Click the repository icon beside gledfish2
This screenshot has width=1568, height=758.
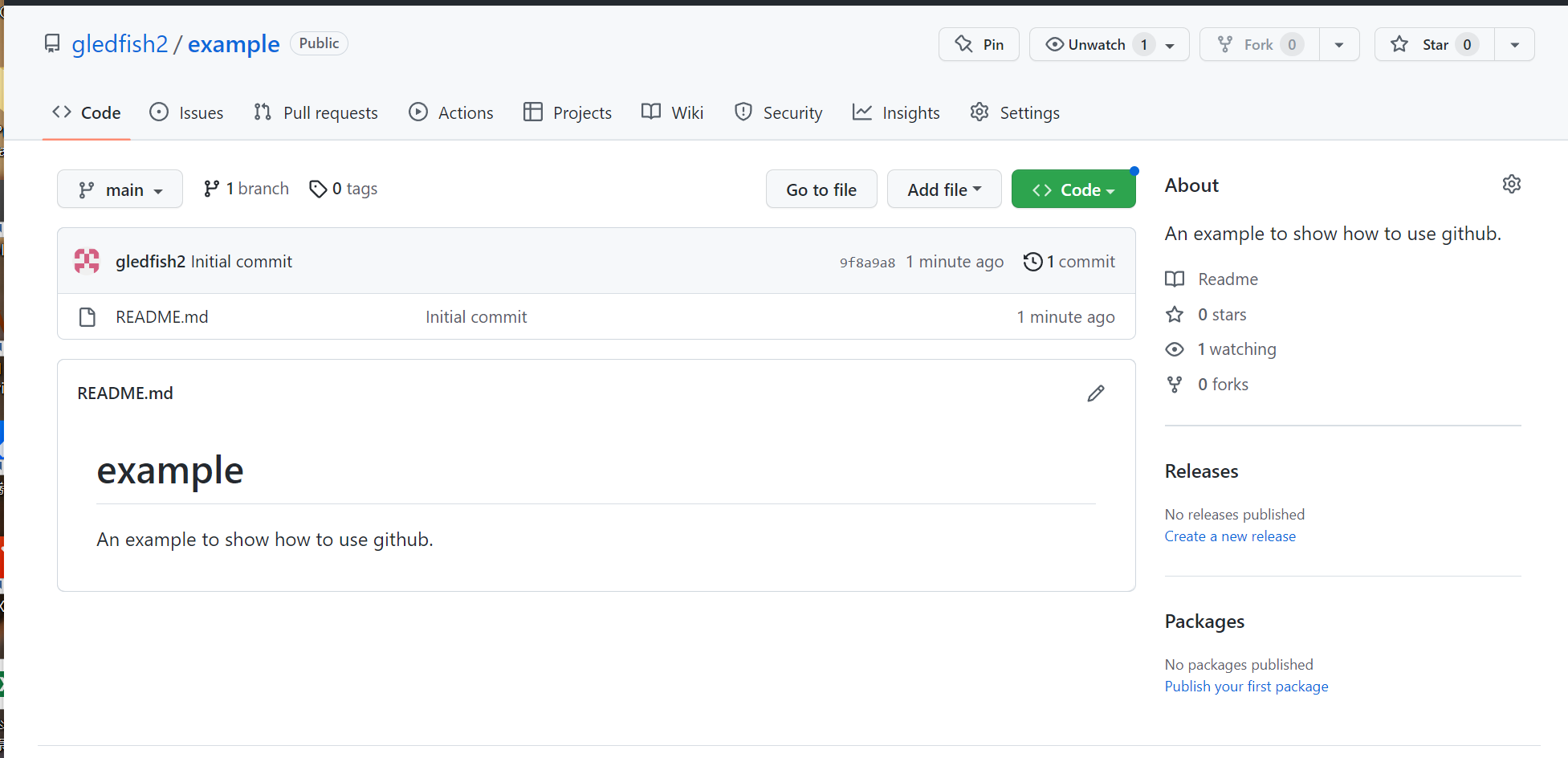(x=52, y=43)
